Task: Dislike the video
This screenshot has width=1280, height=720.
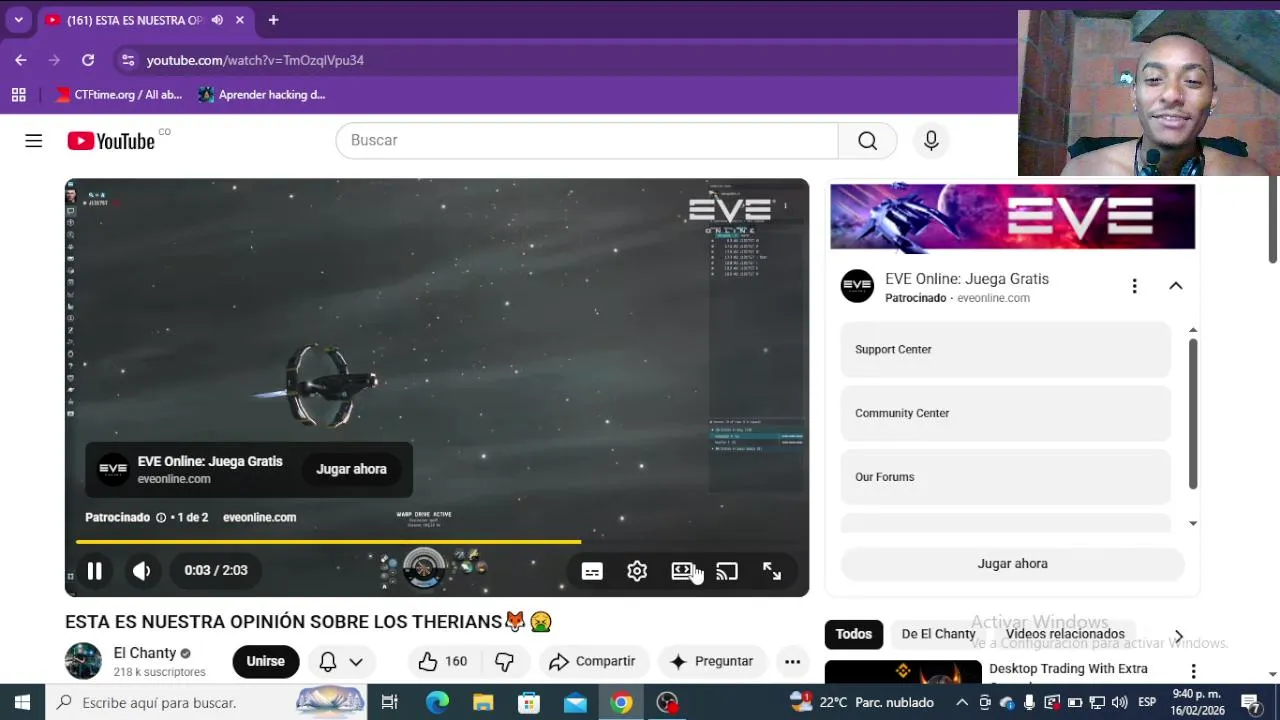Action: point(505,661)
